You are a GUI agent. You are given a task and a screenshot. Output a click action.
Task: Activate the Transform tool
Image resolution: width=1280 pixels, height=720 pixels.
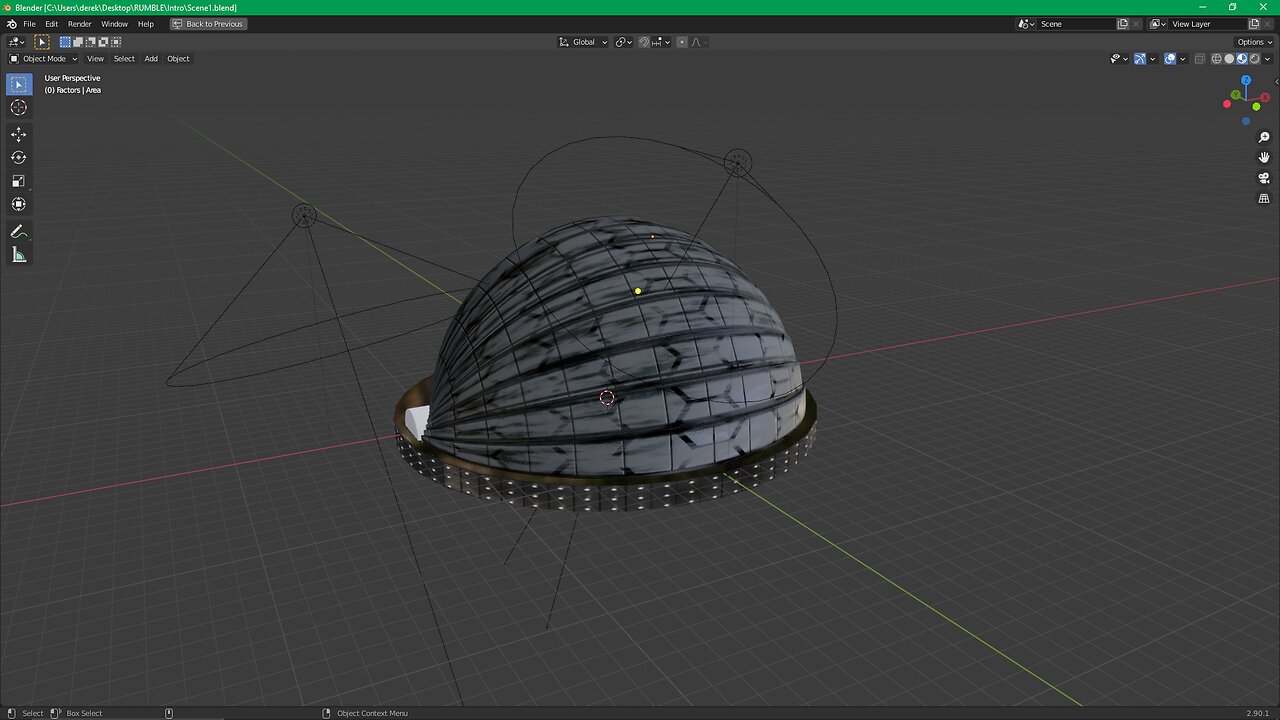19,204
